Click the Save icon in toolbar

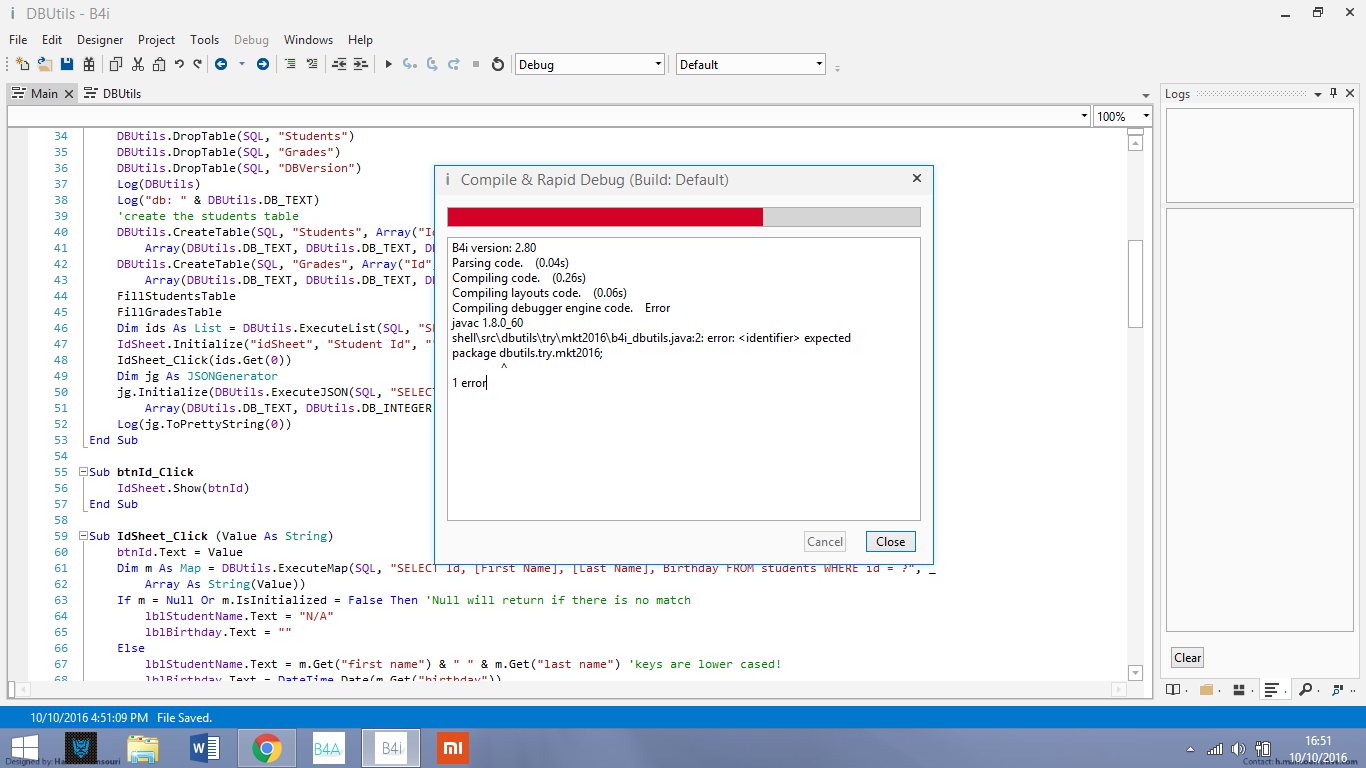[x=67, y=64]
